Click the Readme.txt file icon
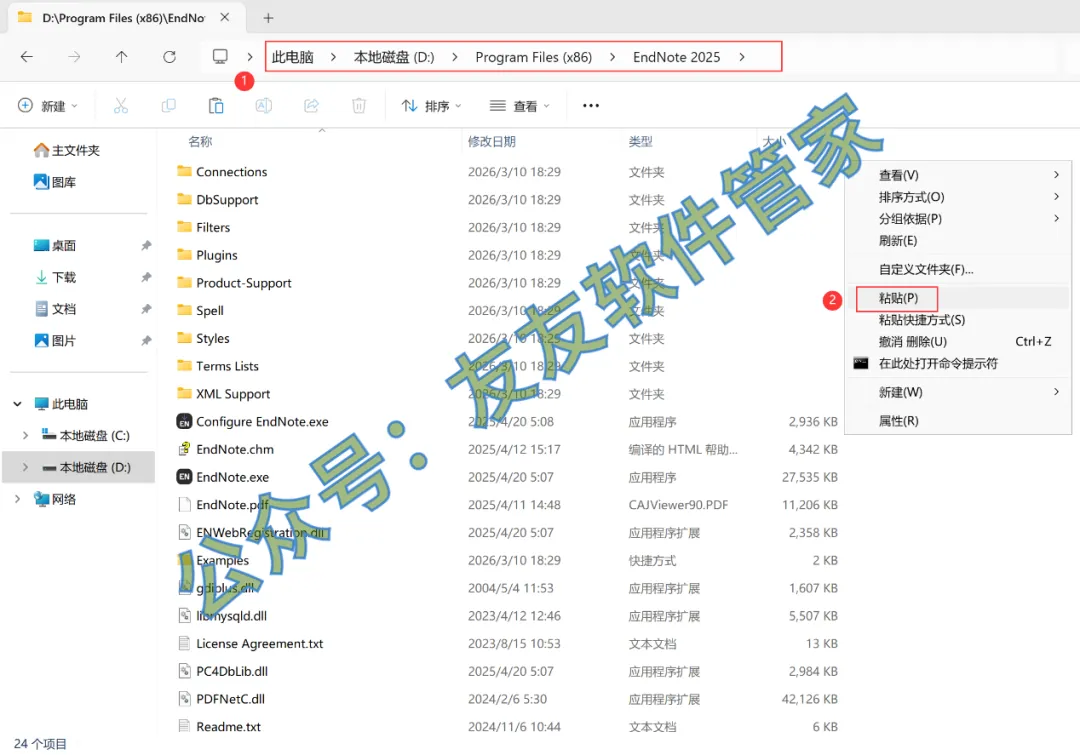The image size is (1080, 755). click(x=184, y=726)
